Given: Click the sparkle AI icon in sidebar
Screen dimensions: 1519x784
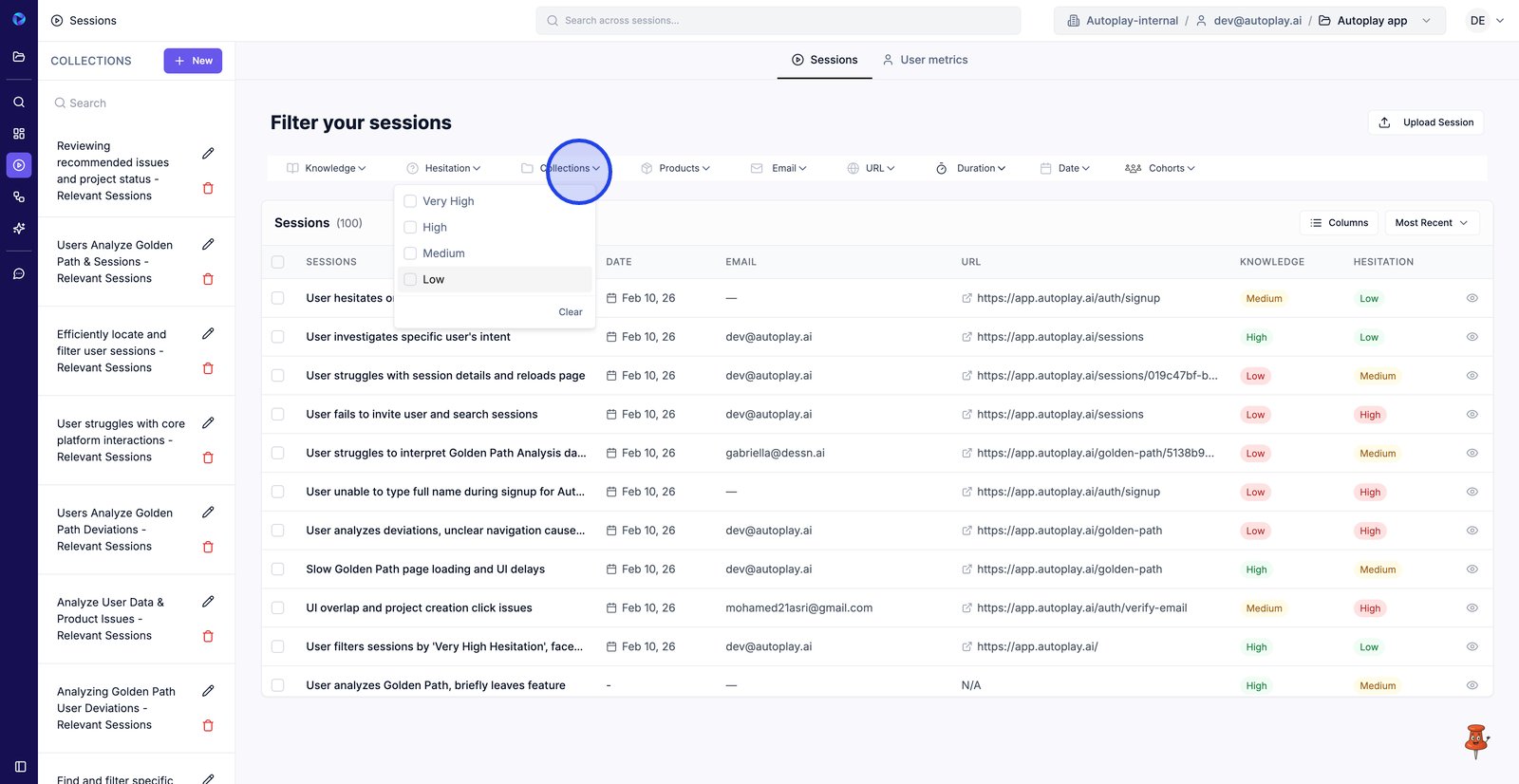Looking at the screenshot, I should (x=19, y=229).
